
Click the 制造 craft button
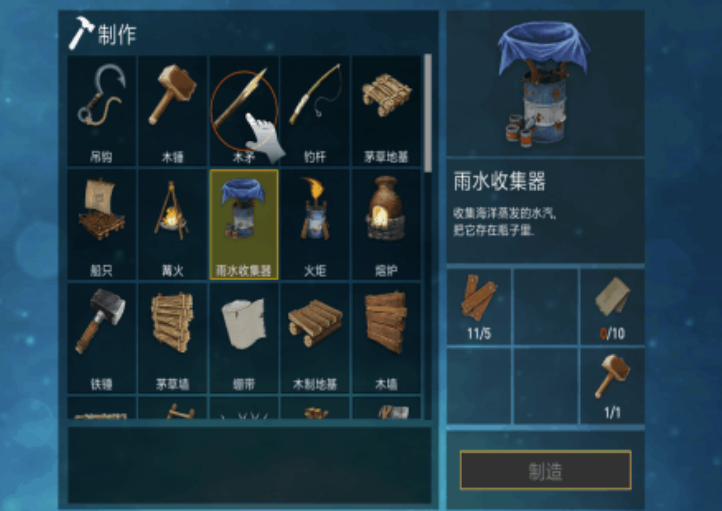[546, 470]
